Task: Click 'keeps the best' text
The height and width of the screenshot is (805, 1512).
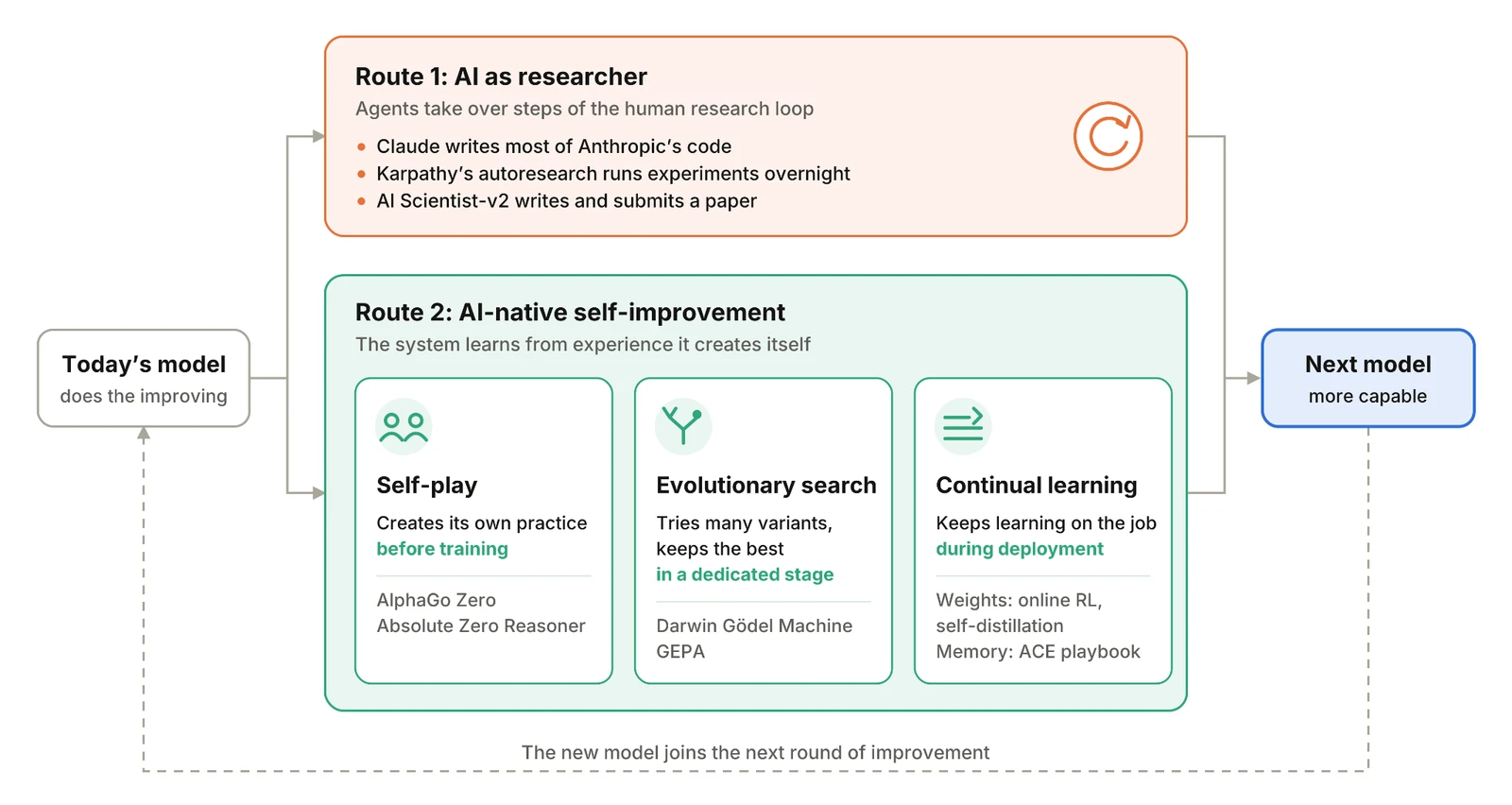Action: tap(720, 549)
